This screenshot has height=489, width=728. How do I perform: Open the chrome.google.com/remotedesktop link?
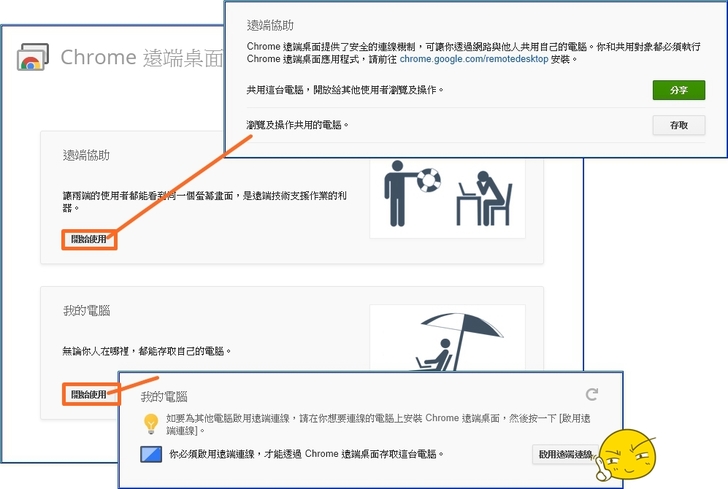point(474,59)
